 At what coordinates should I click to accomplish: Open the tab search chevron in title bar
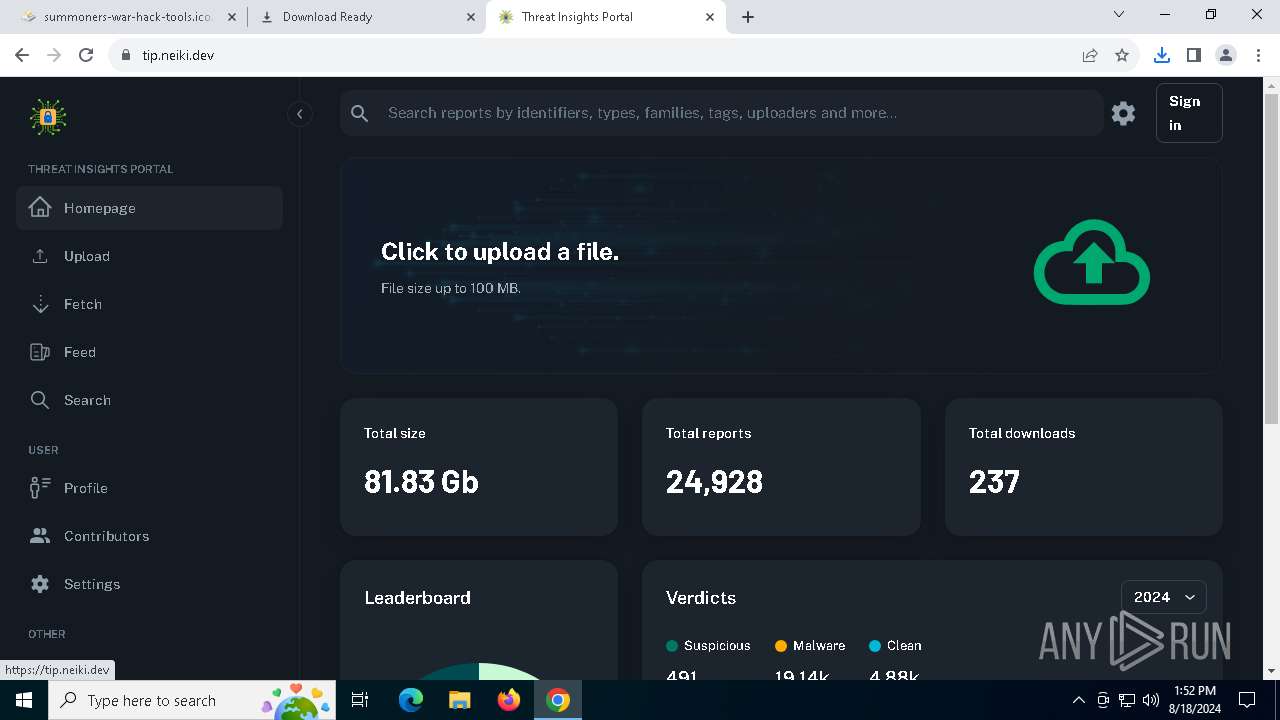click(1119, 14)
